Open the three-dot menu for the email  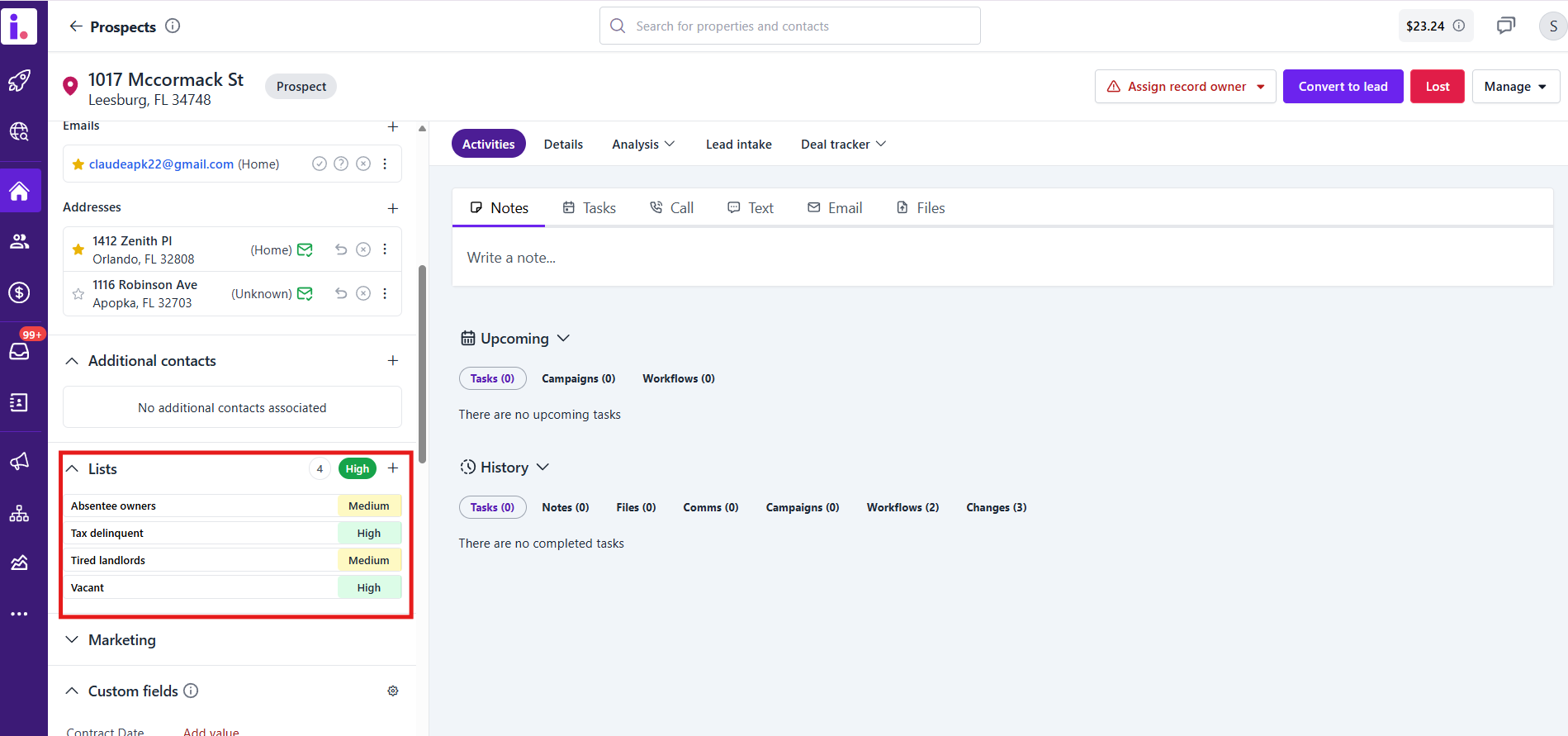click(x=385, y=164)
